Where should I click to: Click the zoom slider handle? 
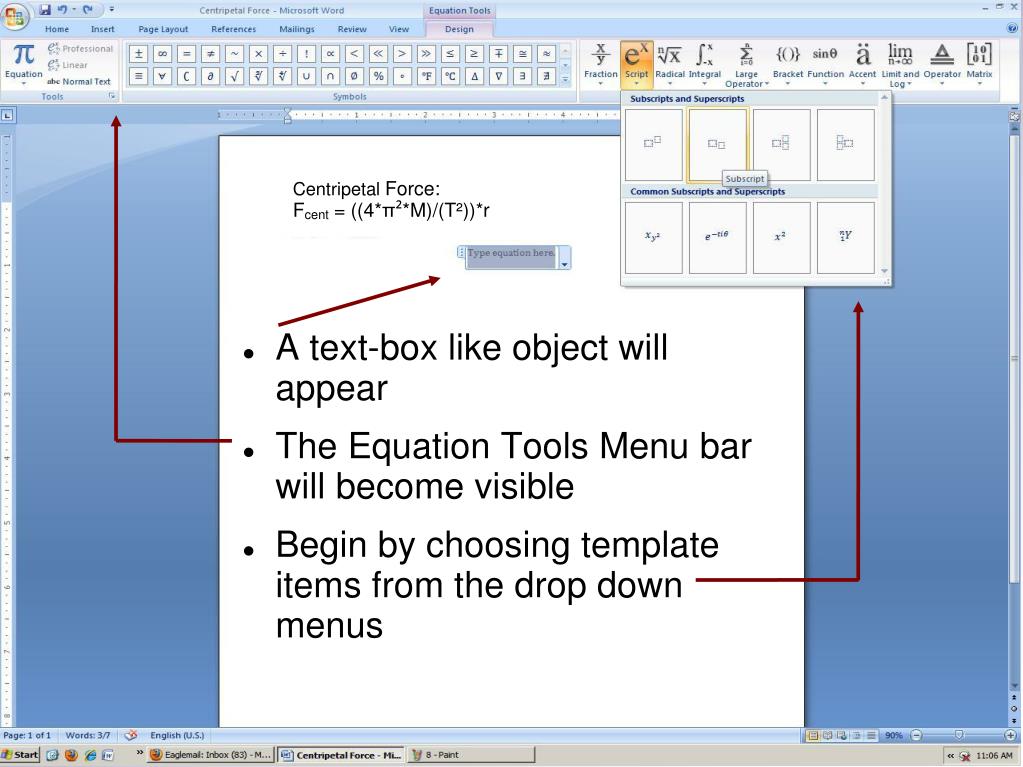(958, 736)
